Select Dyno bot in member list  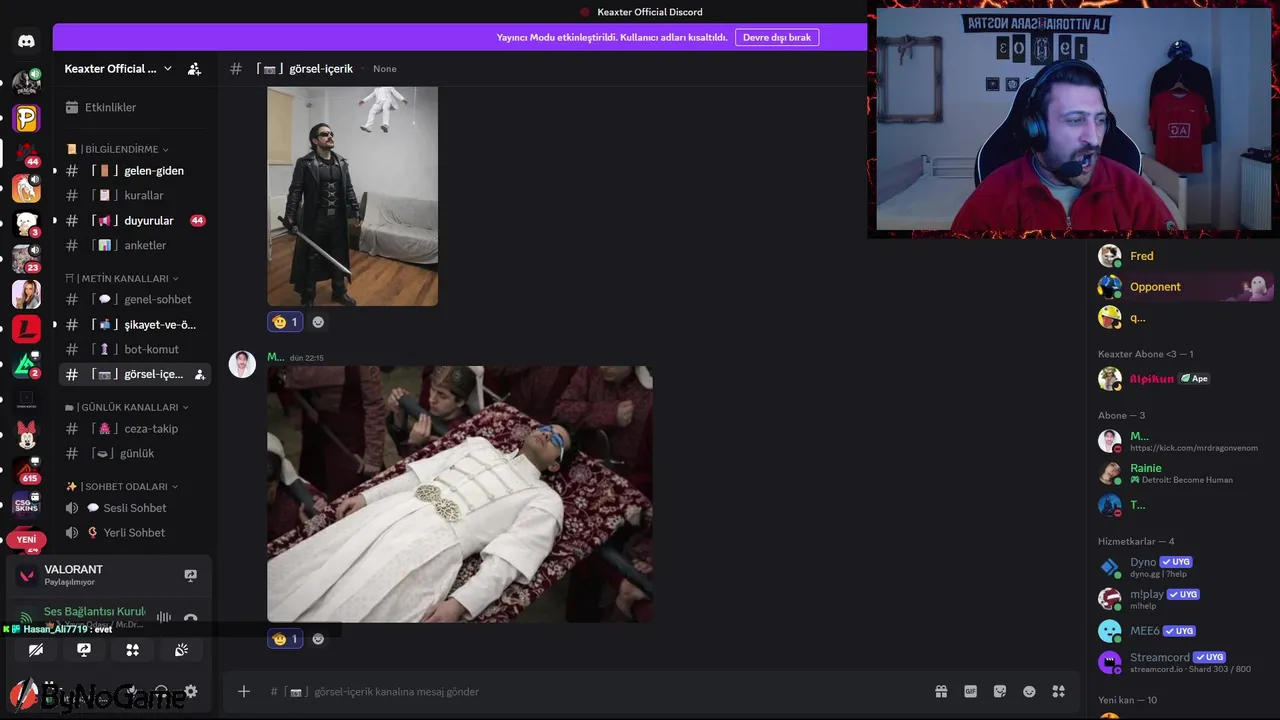tap(1184, 567)
